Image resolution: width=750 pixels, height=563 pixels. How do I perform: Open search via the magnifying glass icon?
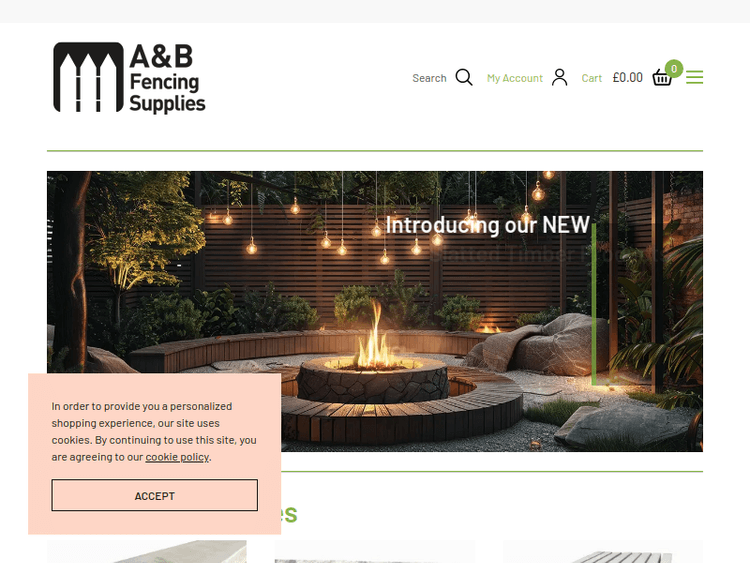click(x=464, y=77)
